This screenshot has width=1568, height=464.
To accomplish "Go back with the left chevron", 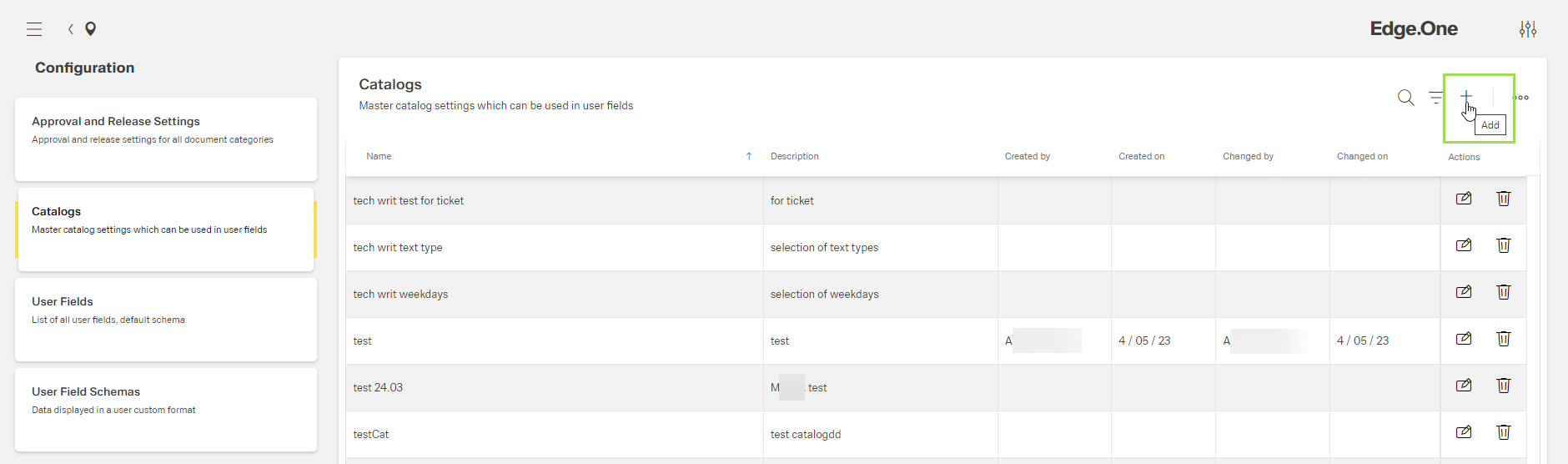I will coord(71,29).
